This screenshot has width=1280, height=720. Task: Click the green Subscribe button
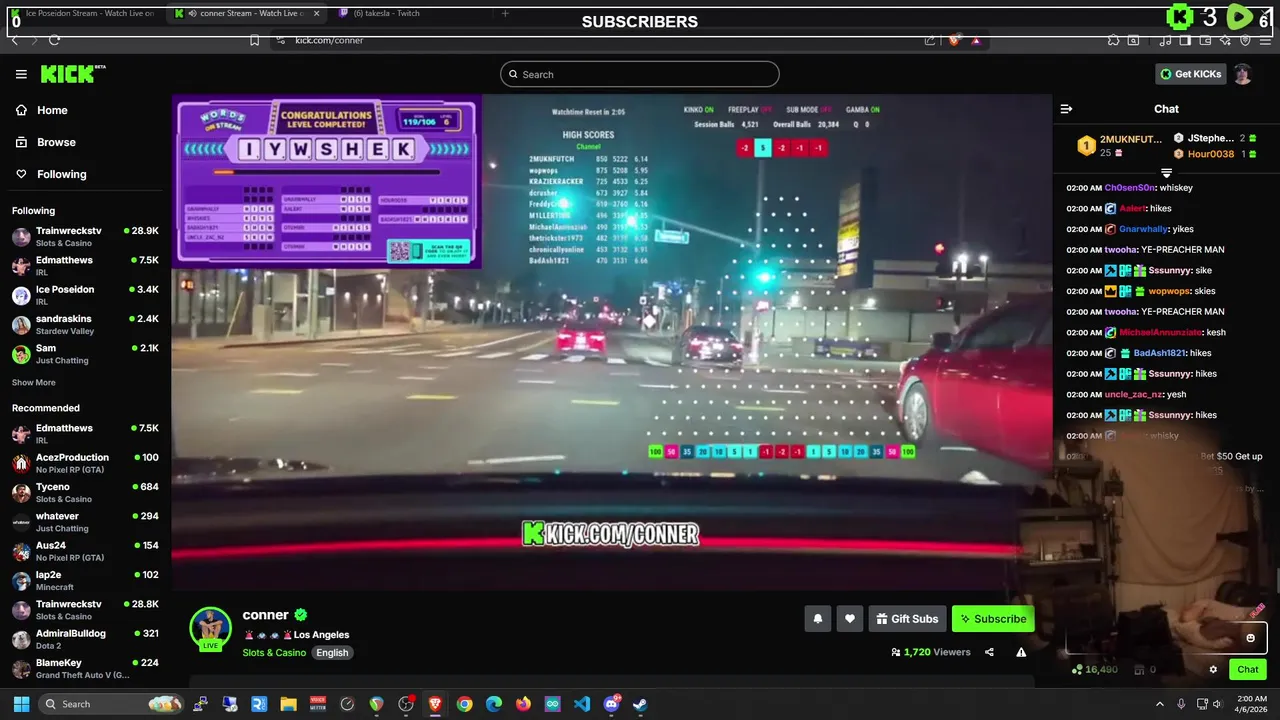(993, 619)
